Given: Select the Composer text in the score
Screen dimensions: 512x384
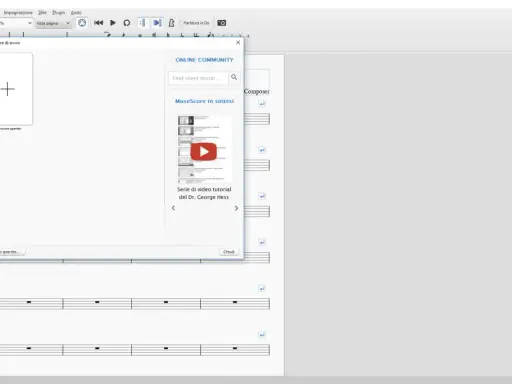Looking at the screenshot, I should [x=256, y=91].
